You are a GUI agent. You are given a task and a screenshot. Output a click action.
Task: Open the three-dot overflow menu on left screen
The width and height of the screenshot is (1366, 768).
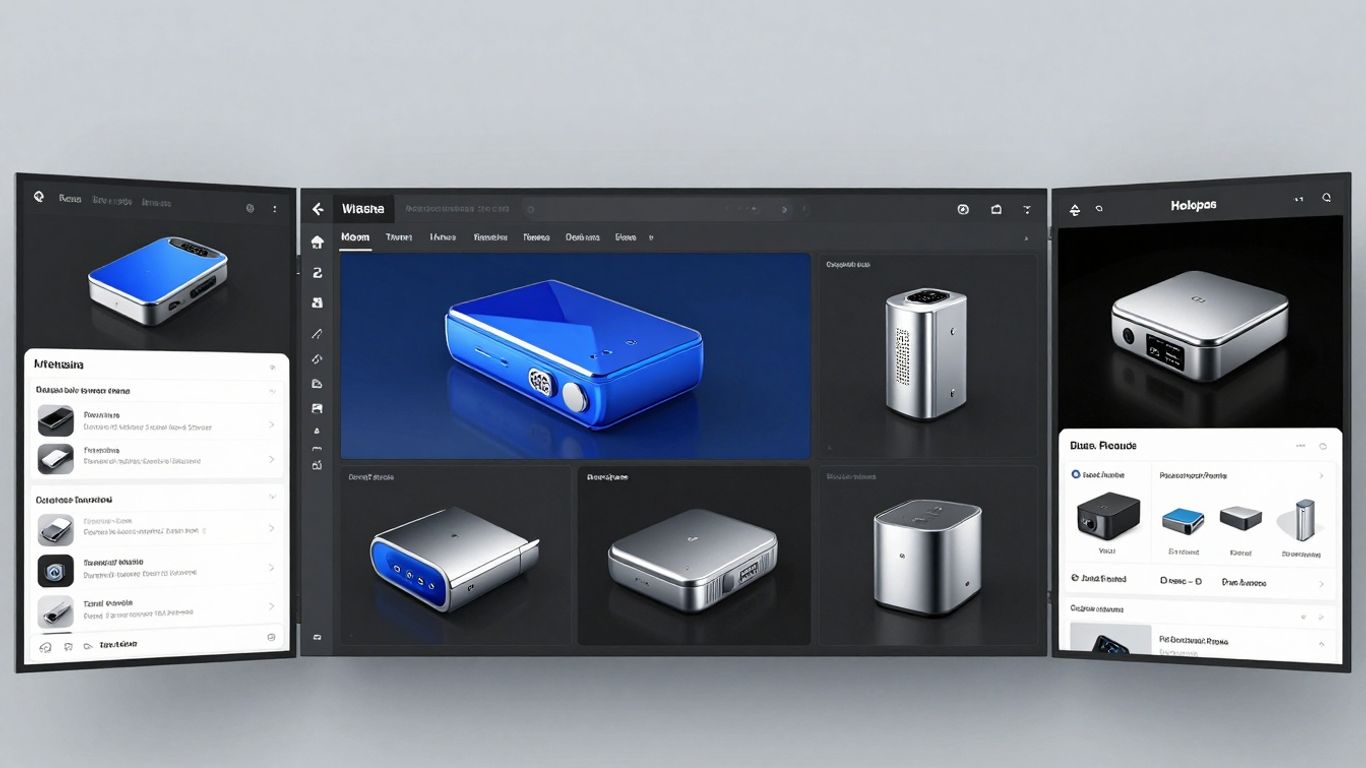click(275, 208)
